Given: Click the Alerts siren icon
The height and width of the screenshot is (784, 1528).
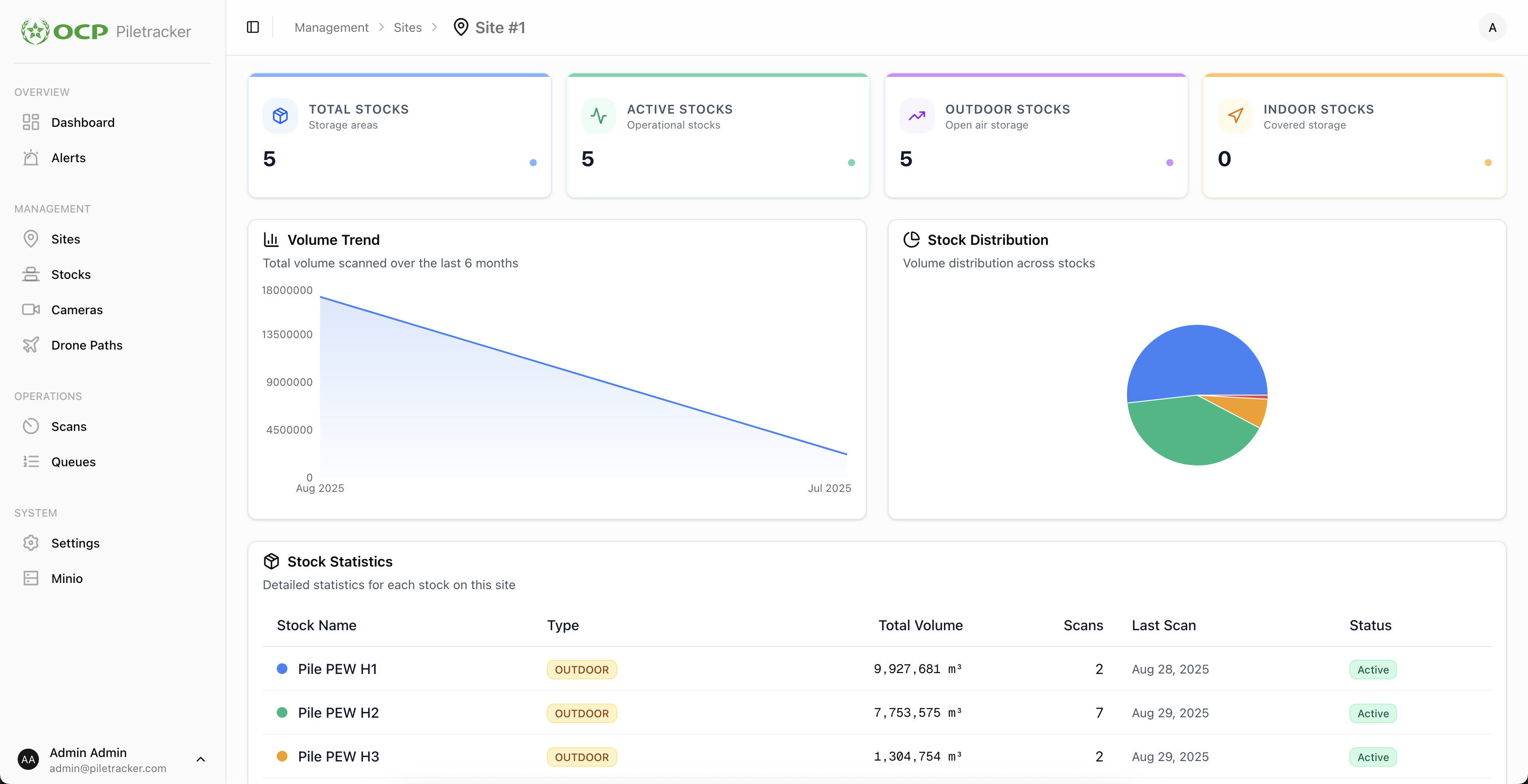Looking at the screenshot, I should [x=31, y=158].
